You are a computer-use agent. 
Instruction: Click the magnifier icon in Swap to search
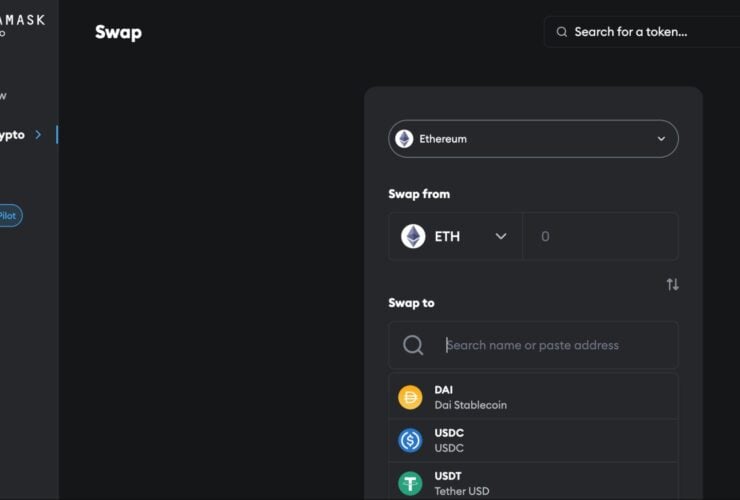(x=413, y=345)
